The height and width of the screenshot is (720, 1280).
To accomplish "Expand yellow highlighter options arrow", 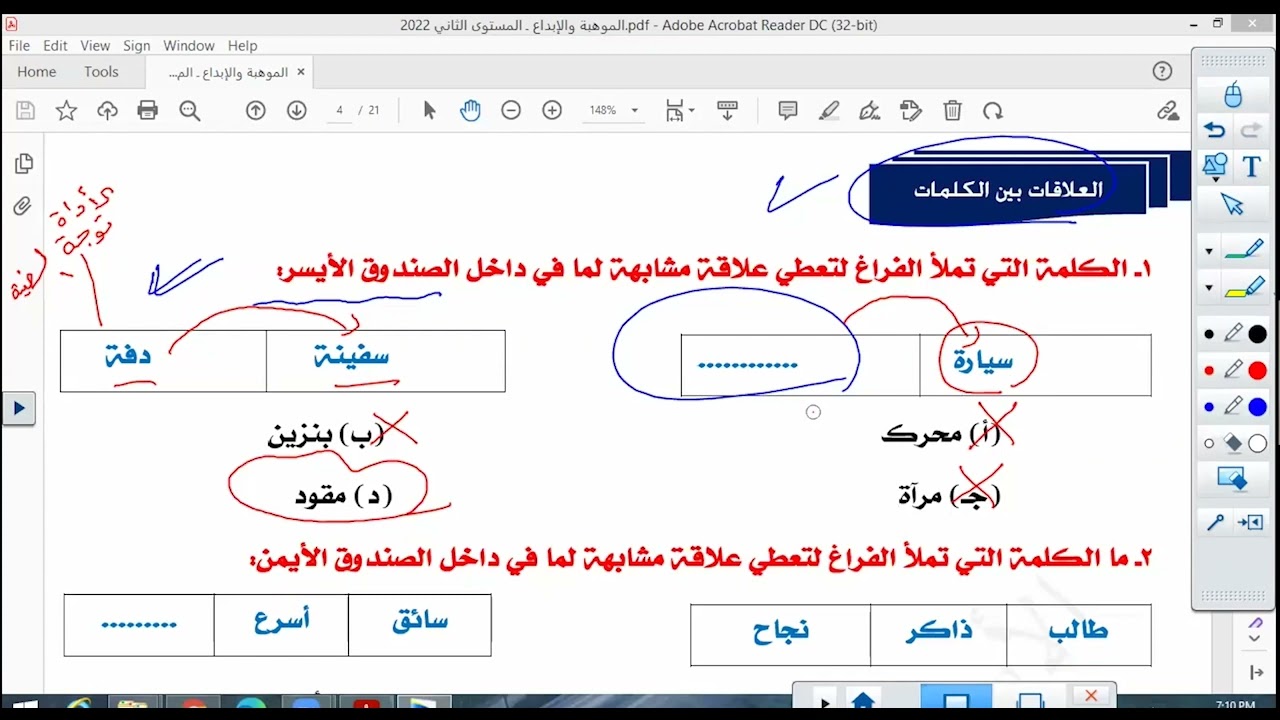I will [x=1209, y=288].
